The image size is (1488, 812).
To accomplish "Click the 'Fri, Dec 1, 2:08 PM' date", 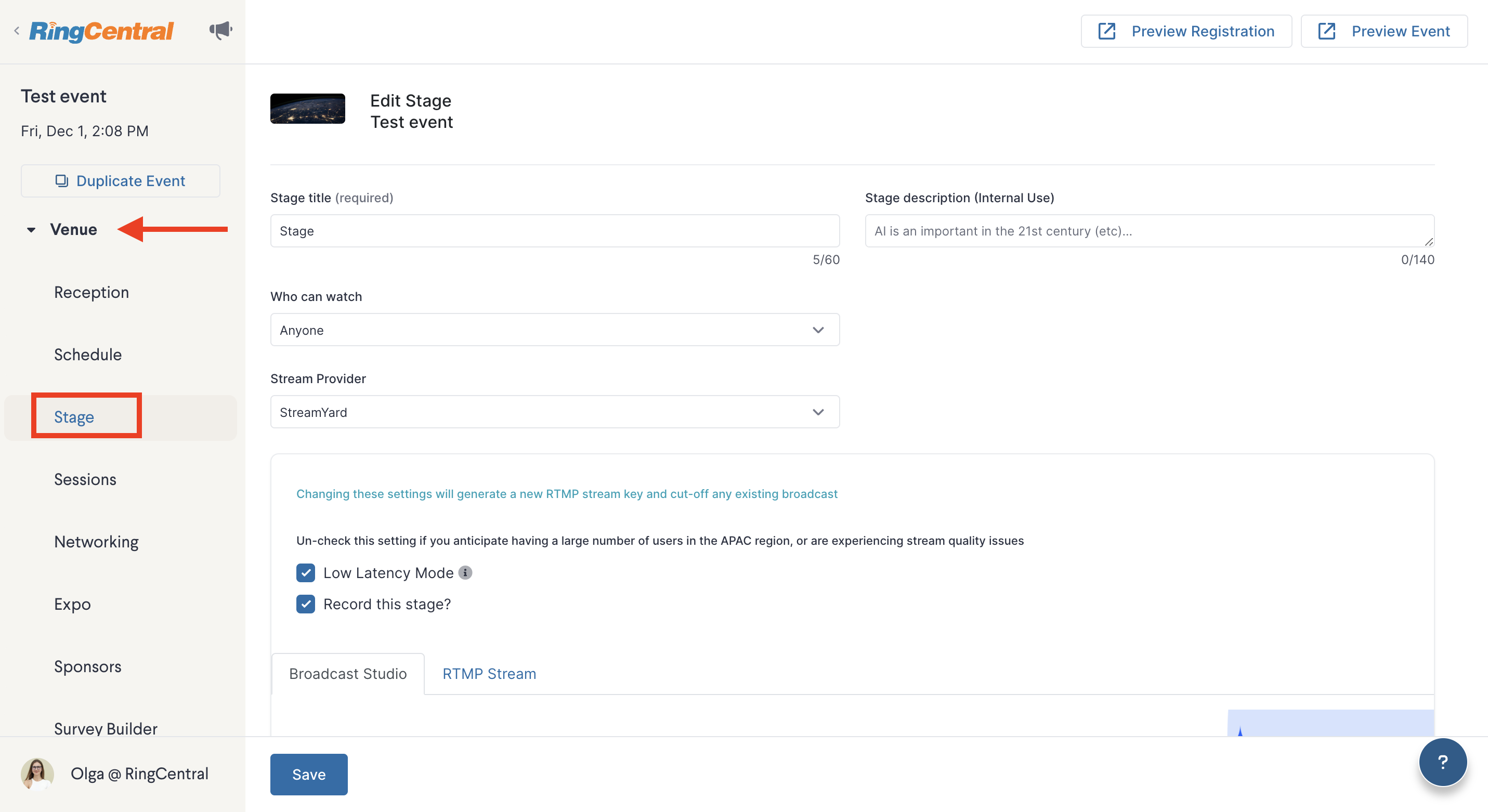I will tap(84, 131).
